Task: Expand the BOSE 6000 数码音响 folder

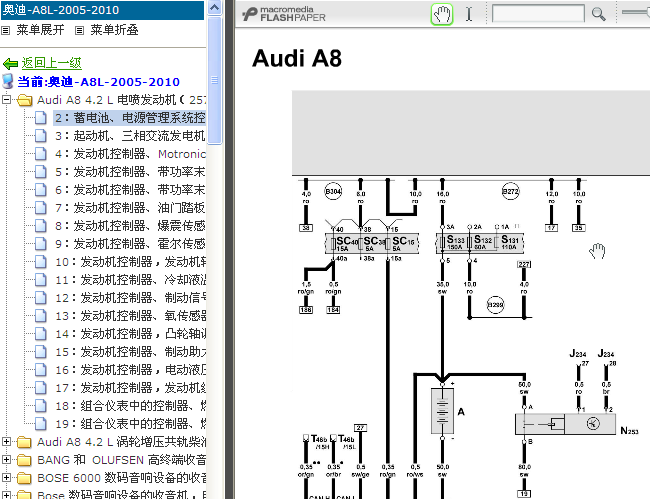Action: point(6,478)
